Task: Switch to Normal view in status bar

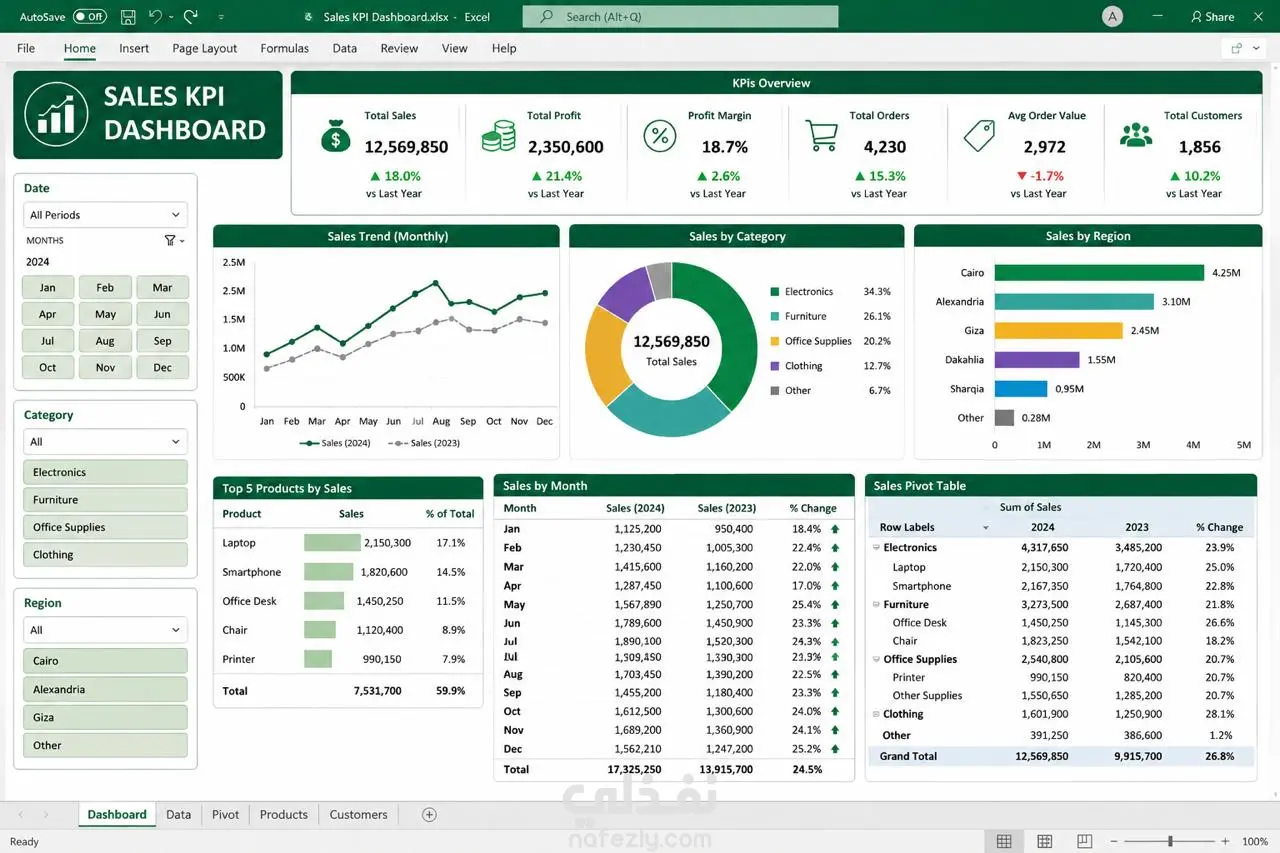Action: [1004, 842]
